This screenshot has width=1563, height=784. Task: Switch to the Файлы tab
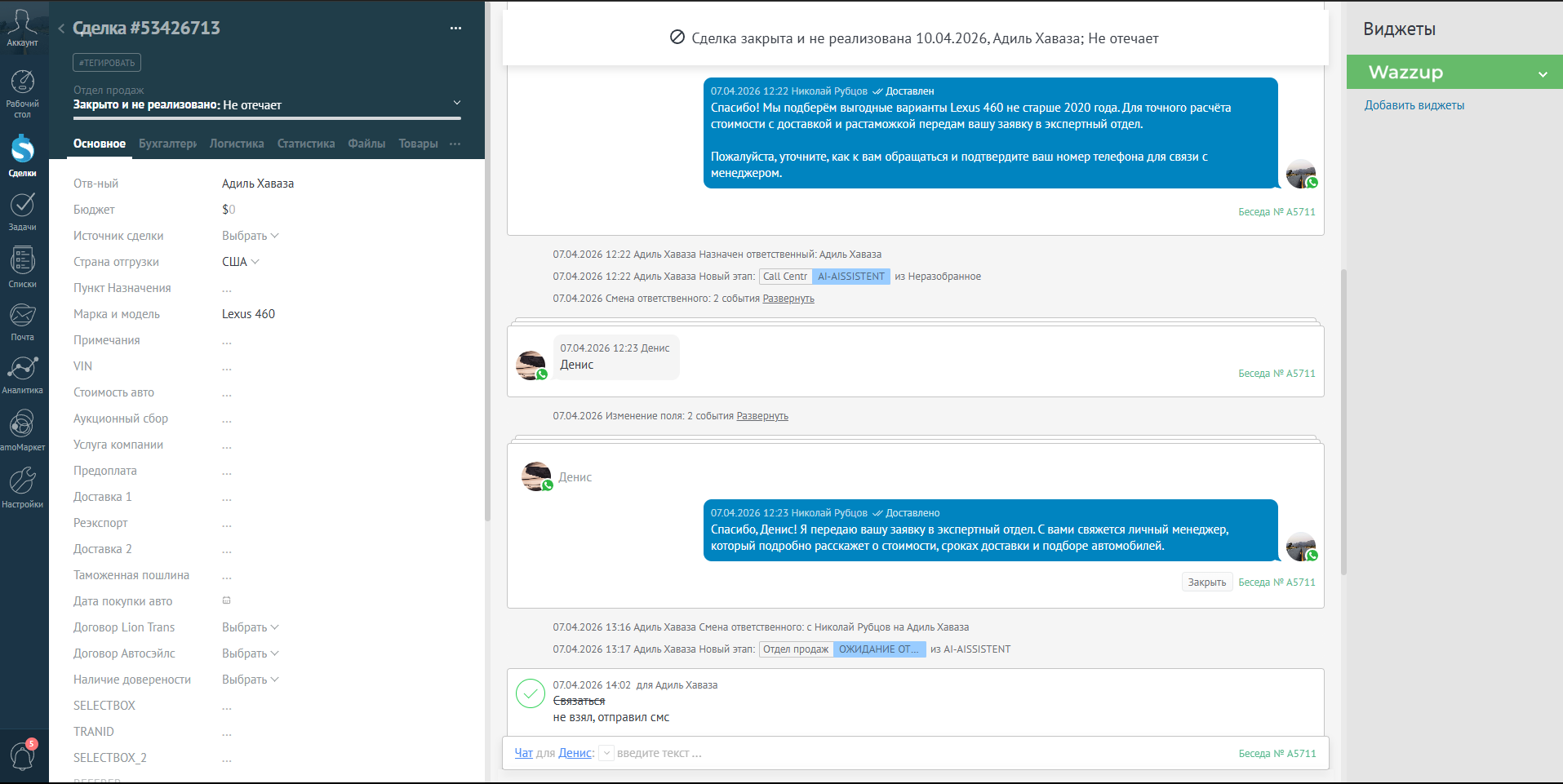(366, 144)
